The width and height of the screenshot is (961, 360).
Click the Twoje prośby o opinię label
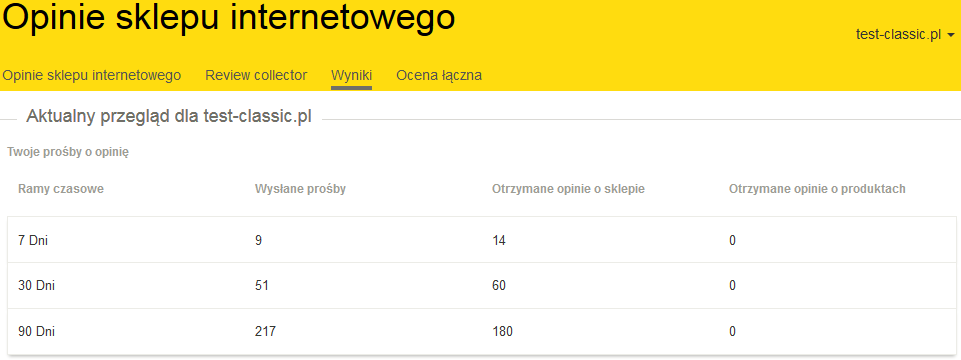tap(68, 153)
